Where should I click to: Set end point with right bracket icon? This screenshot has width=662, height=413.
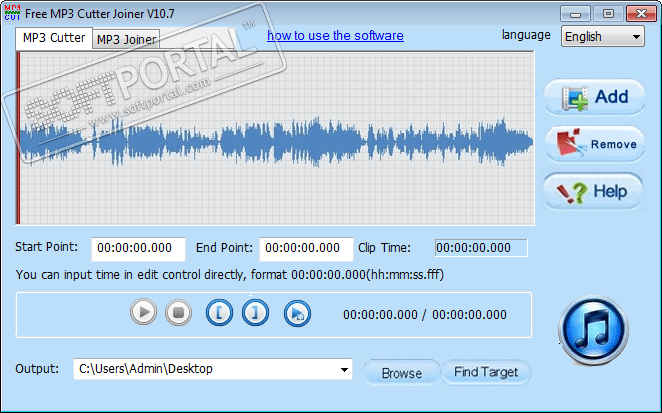coord(256,313)
